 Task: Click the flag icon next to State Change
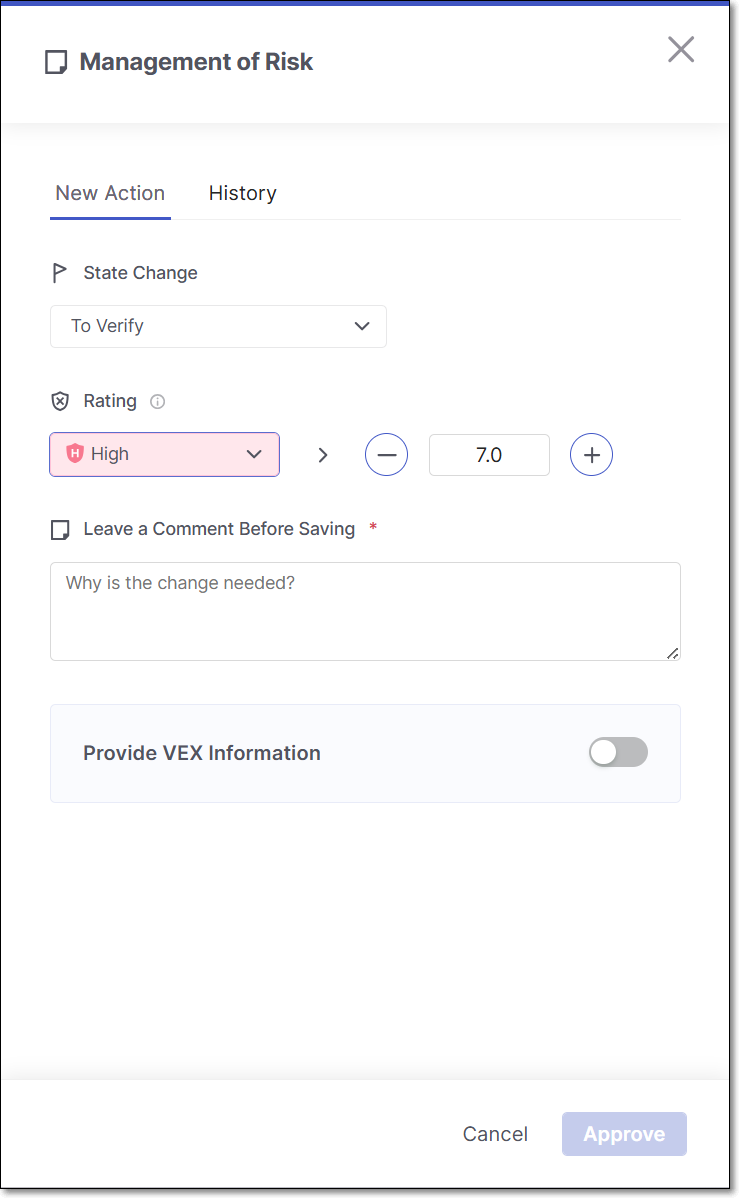click(60, 273)
